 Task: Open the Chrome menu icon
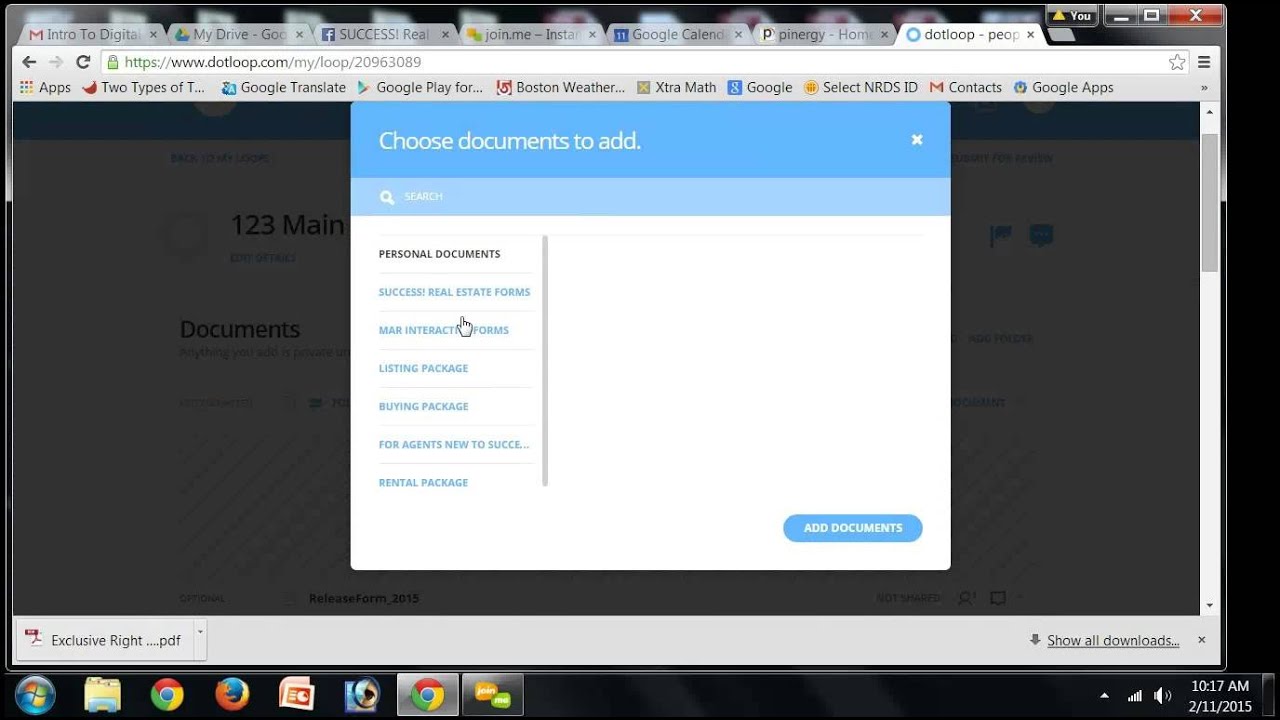[1204, 62]
